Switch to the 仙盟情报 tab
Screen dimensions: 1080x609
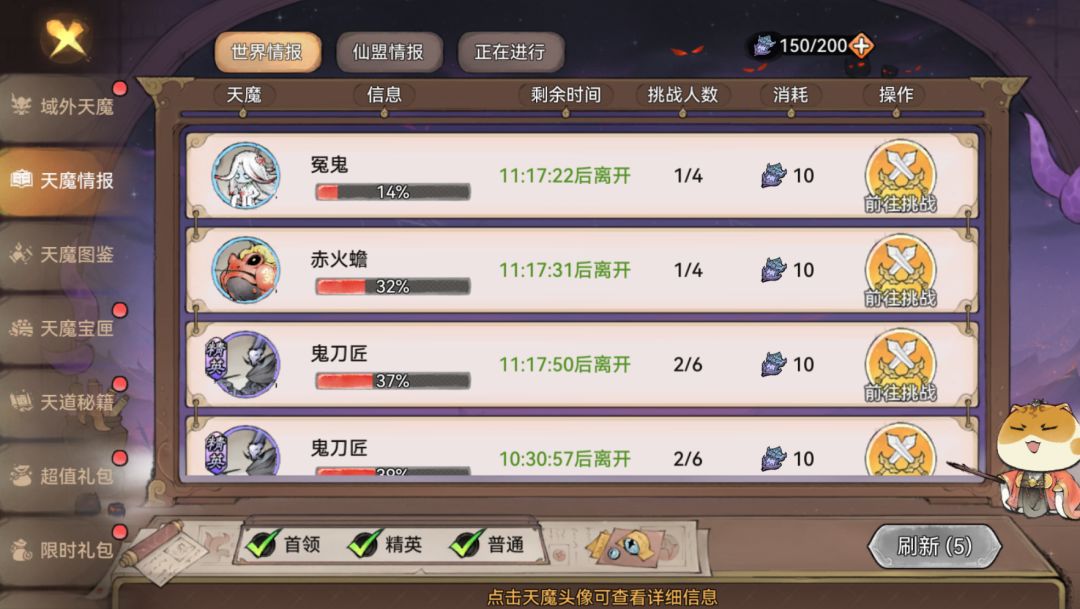click(x=388, y=52)
